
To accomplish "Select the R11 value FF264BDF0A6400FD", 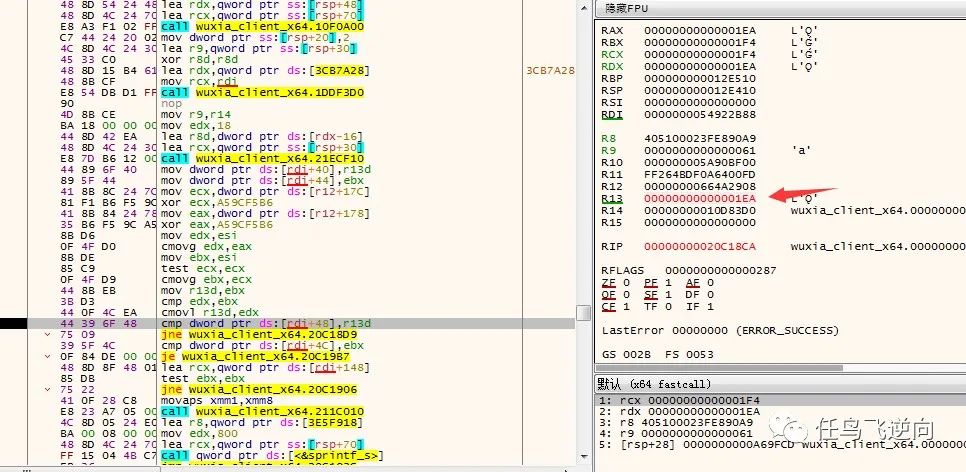I will tap(700, 174).
